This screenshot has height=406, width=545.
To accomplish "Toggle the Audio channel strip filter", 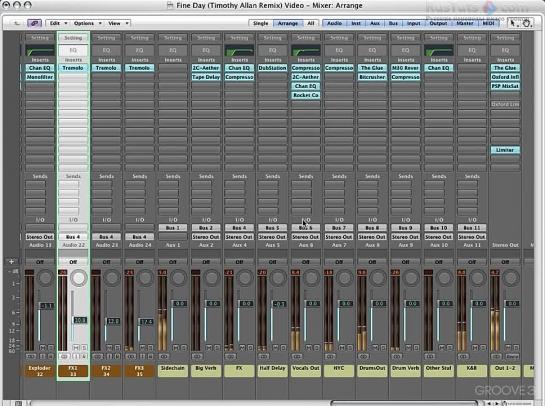I will tap(334, 23).
